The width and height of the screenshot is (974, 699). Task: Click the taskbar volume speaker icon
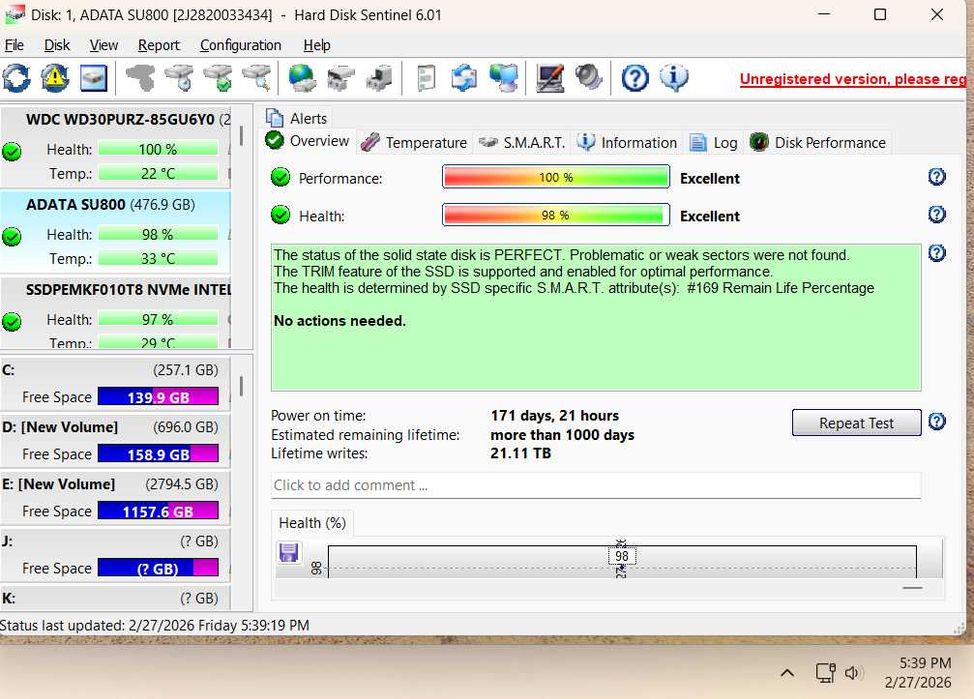click(853, 672)
